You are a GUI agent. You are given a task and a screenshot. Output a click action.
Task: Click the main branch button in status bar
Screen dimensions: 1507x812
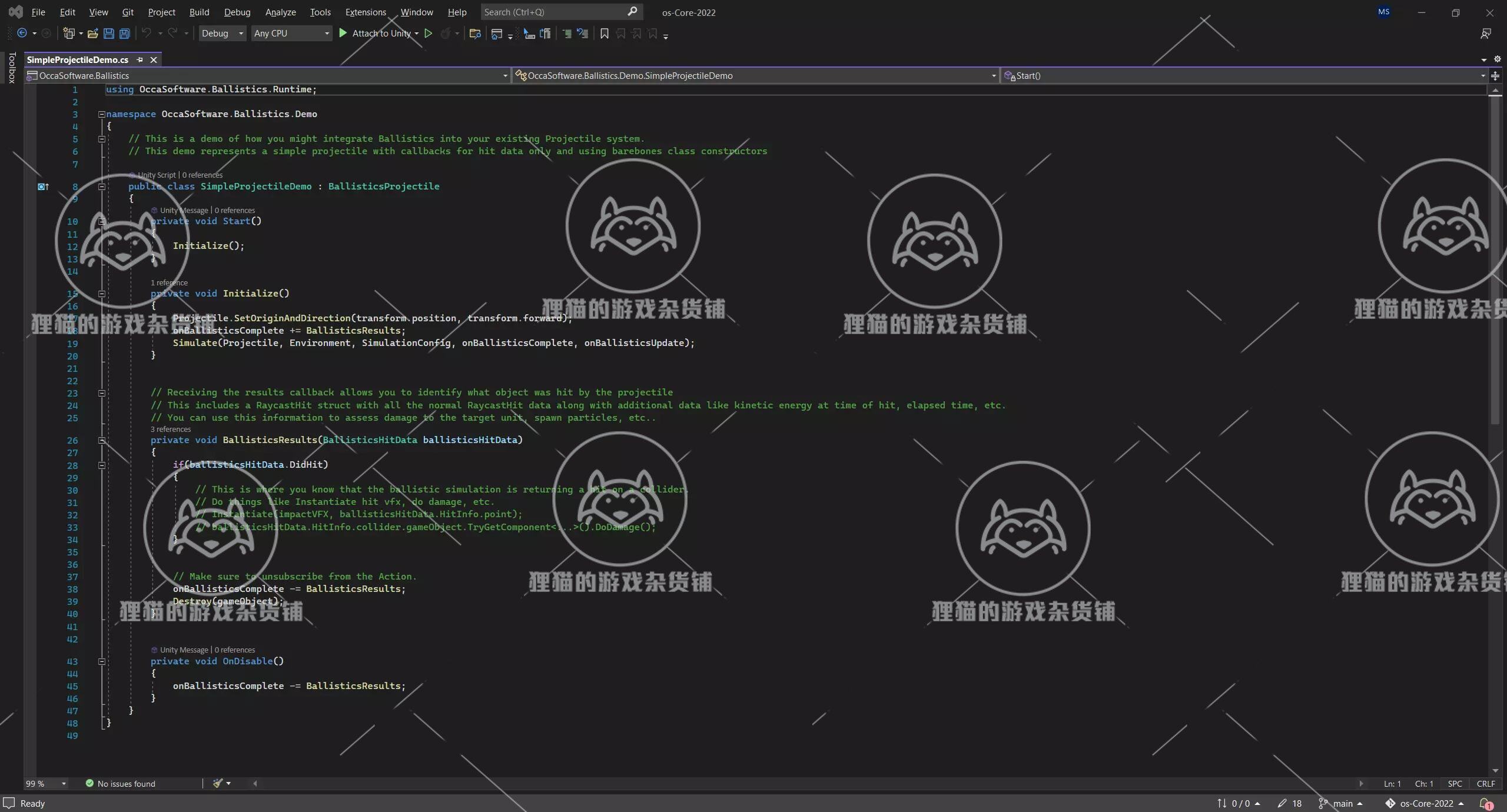click(x=1342, y=803)
